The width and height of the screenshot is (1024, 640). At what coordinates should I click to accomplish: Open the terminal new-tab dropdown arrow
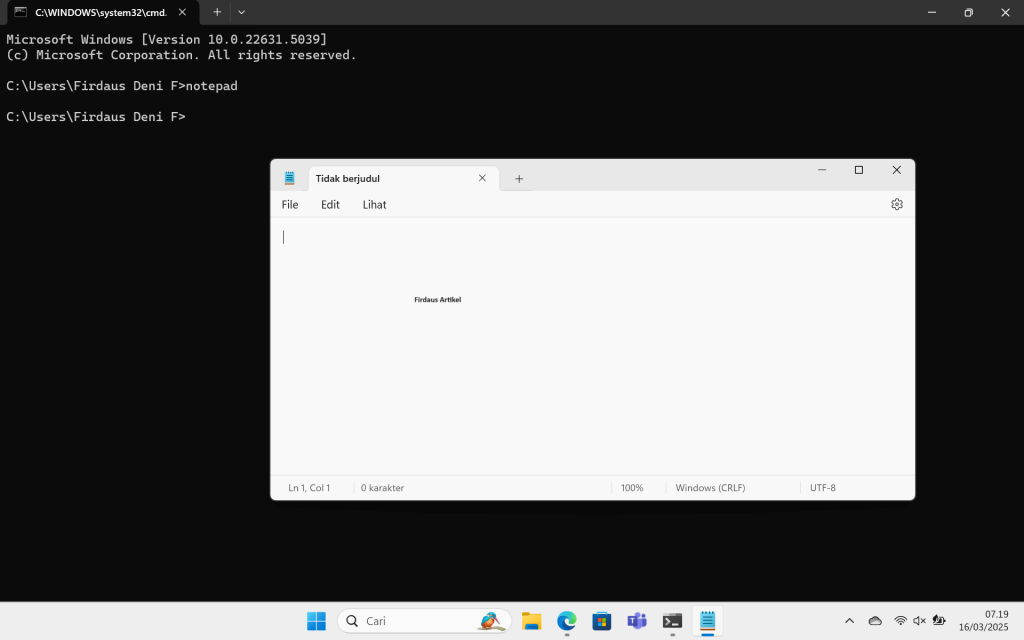pos(241,12)
